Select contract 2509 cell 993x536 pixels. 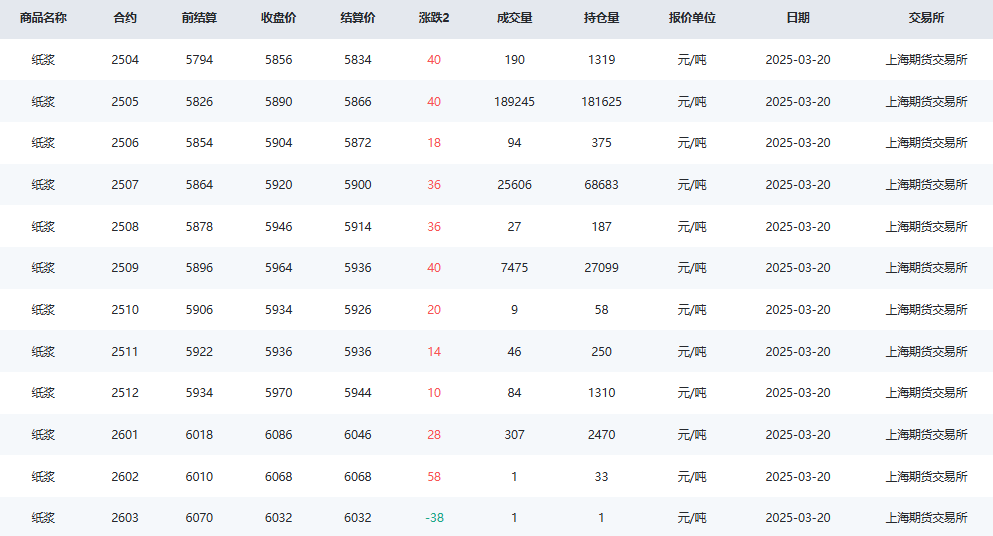(x=125, y=267)
